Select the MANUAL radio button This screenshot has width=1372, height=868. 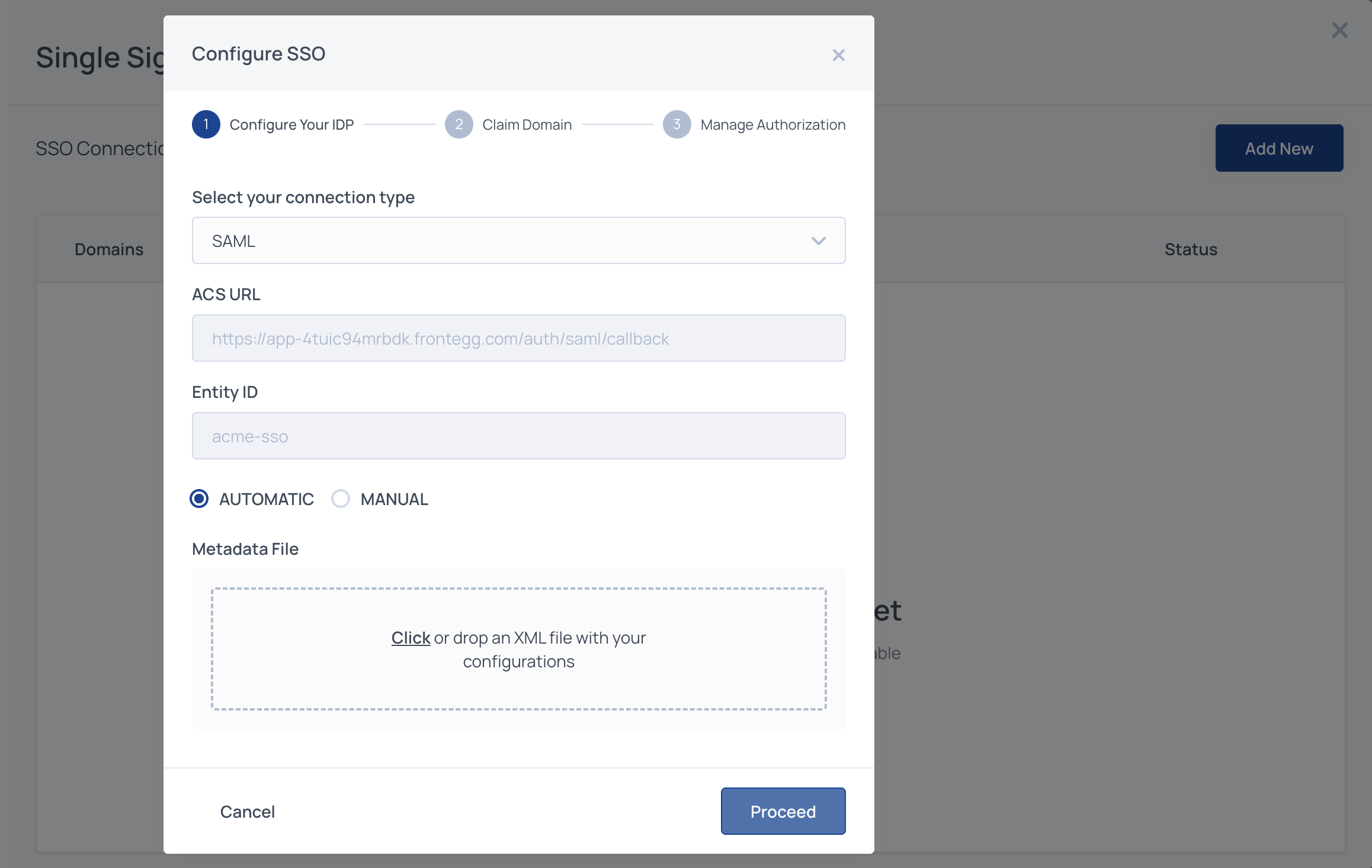(x=341, y=499)
